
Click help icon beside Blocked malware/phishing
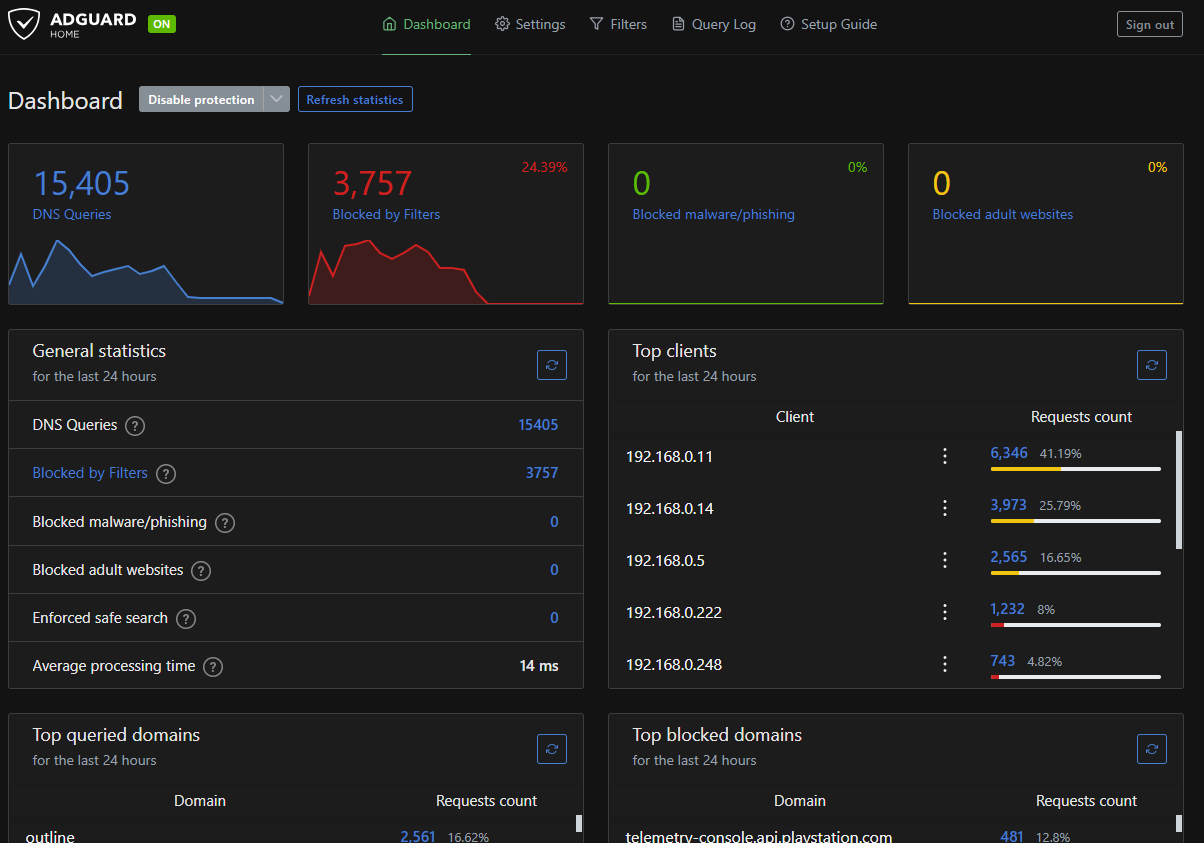coord(225,523)
